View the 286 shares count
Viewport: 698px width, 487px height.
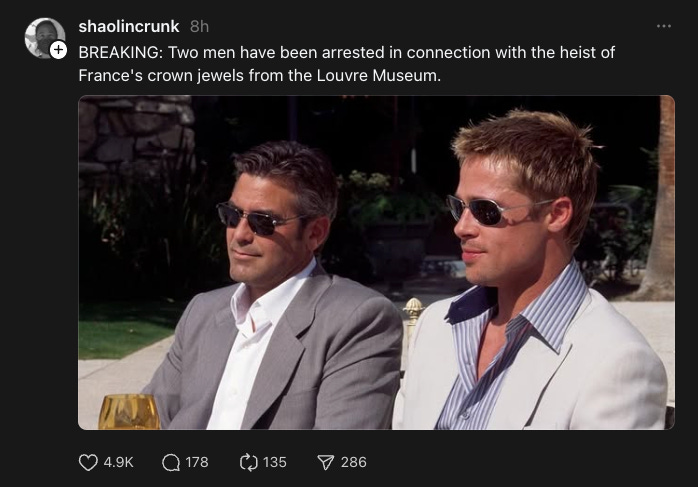[353, 462]
